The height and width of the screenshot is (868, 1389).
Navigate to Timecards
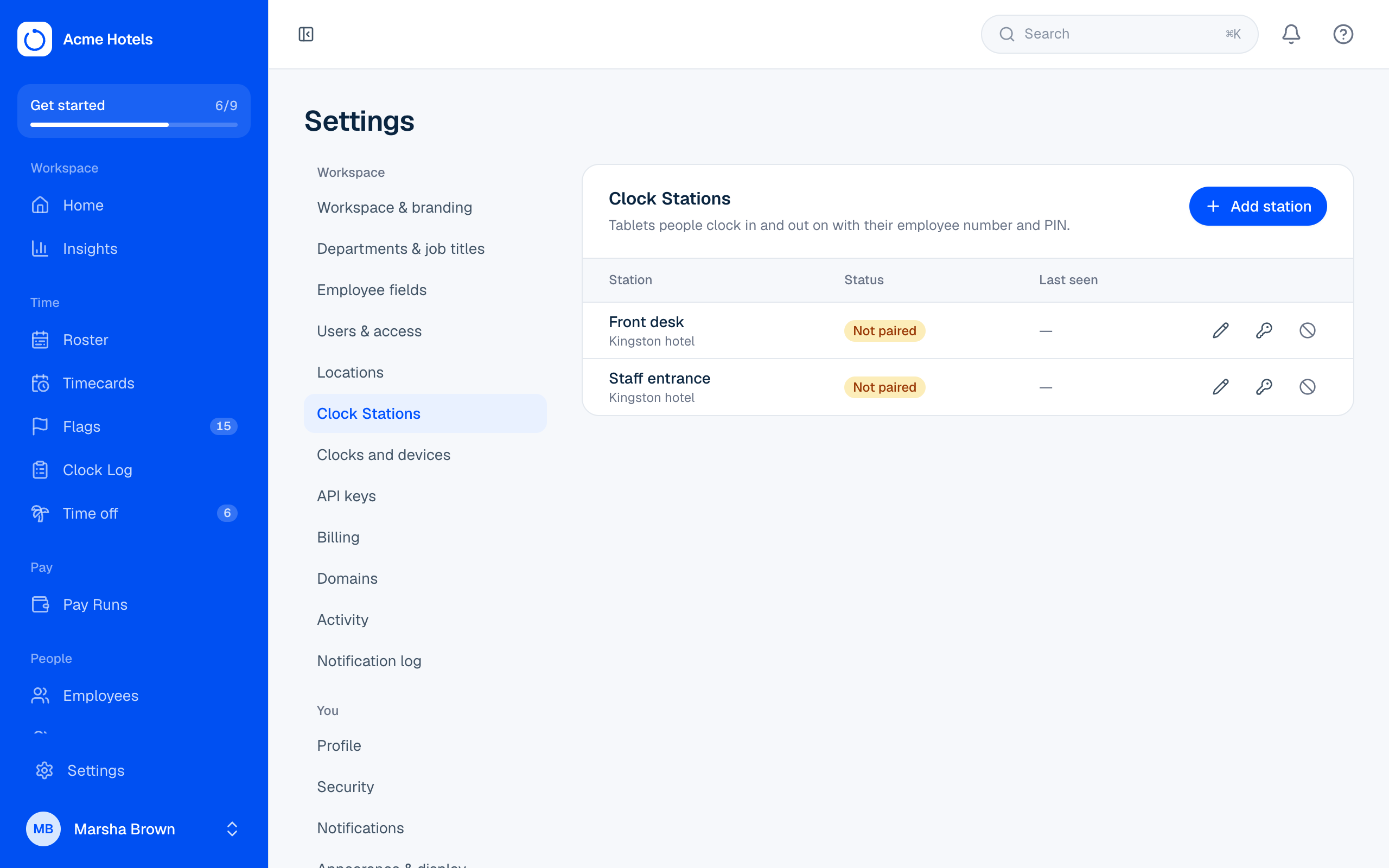pyautogui.click(x=133, y=383)
